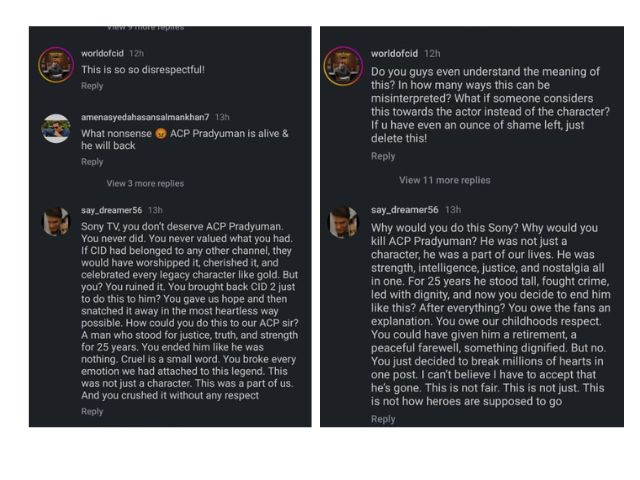This screenshot has height=480, width=640.
Task: Click the 'Do you guys even understand' comment text
Action: pyautogui.click(x=490, y=105)
